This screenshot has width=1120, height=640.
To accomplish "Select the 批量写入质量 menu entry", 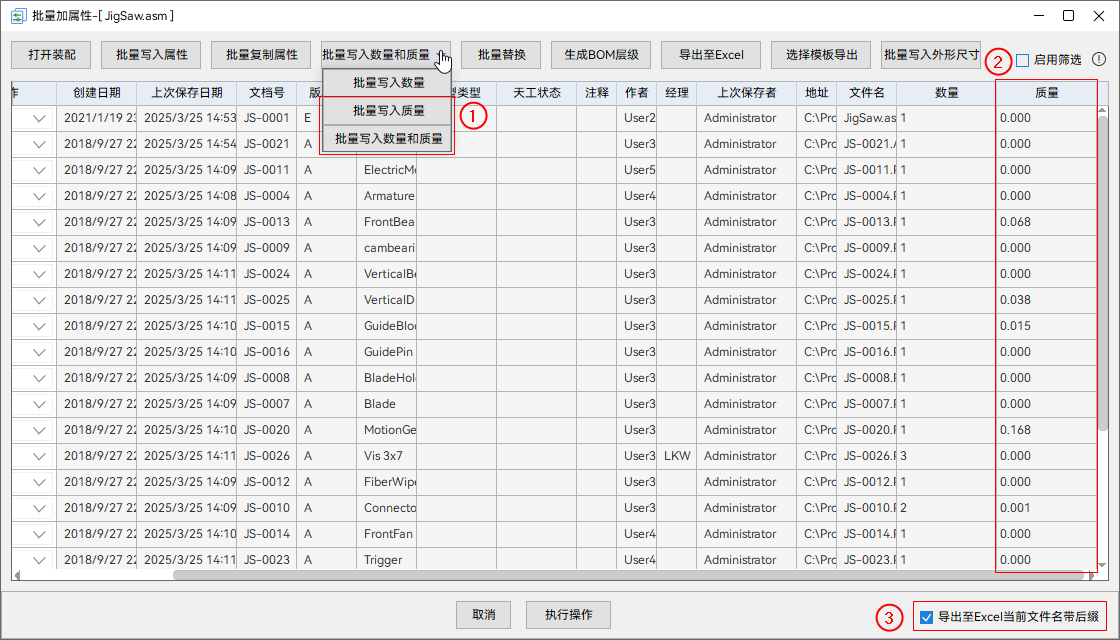I will pyautogui.click(x=387, y=111).
